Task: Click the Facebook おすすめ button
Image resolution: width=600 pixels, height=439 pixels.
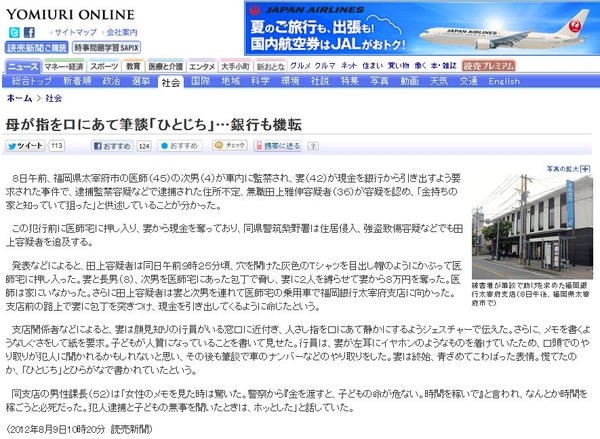Action: click(112, 146)
